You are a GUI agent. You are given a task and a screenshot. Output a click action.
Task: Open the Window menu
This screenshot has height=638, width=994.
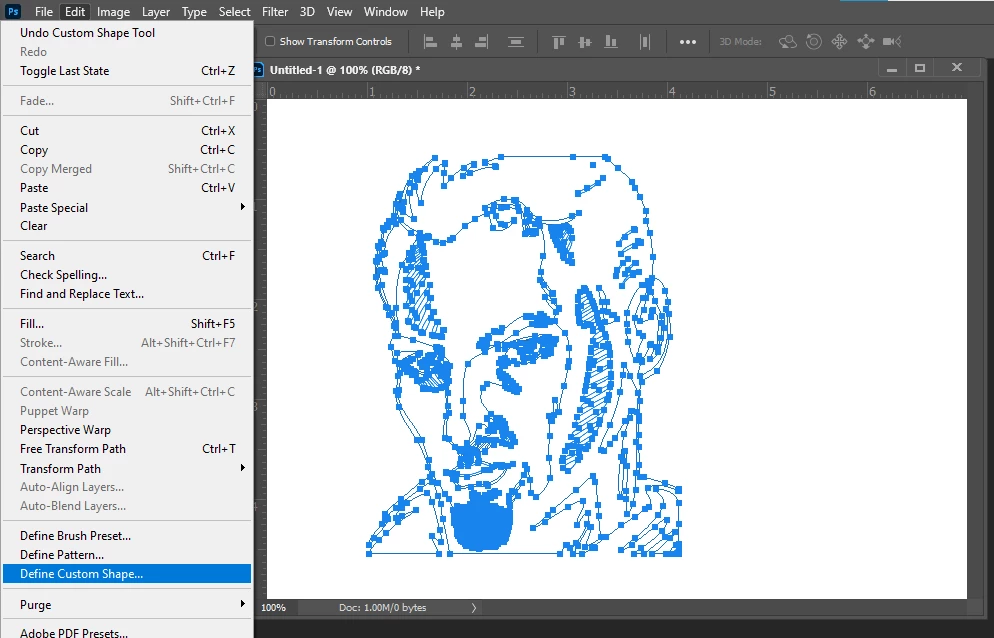[x=385, y=11]
